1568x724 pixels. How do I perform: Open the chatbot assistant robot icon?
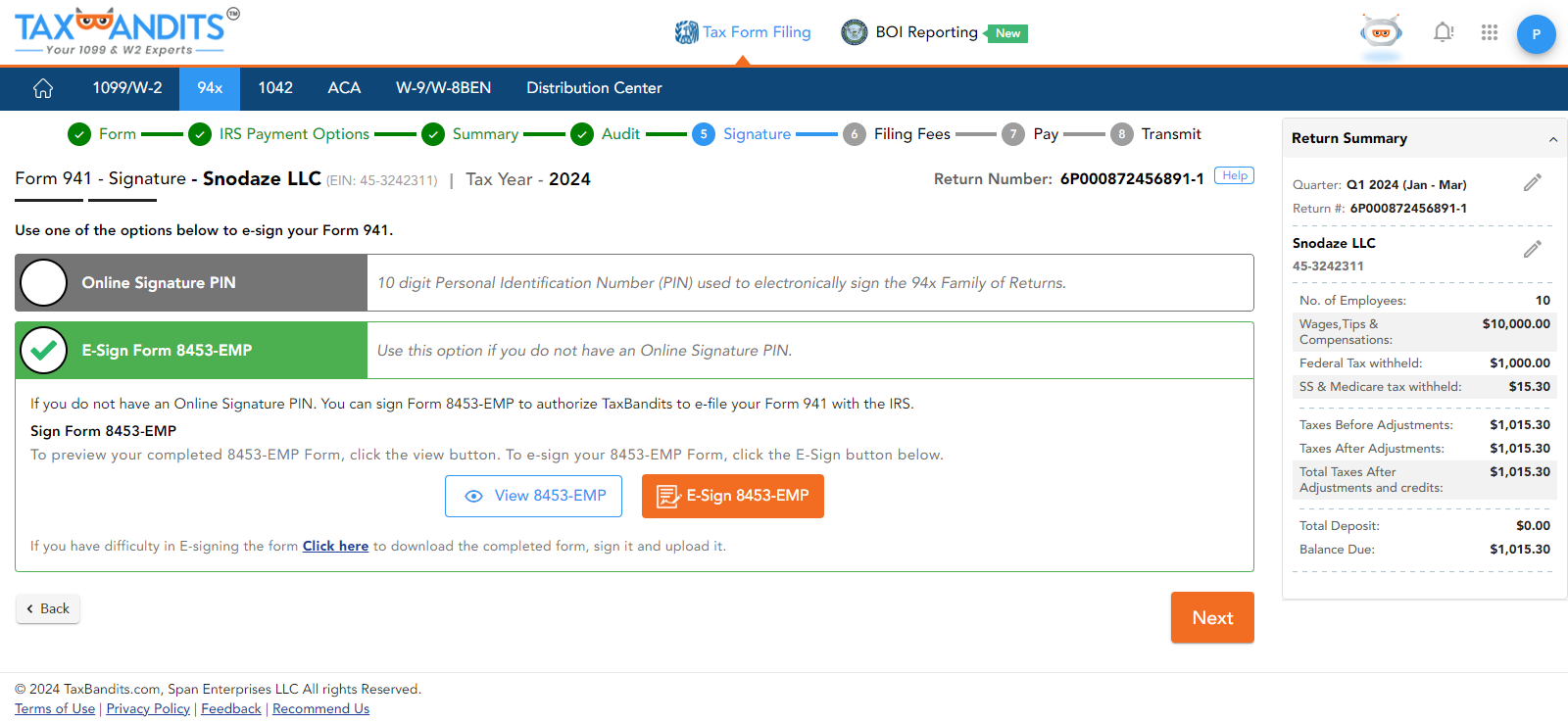click(x=1381, y=33)
